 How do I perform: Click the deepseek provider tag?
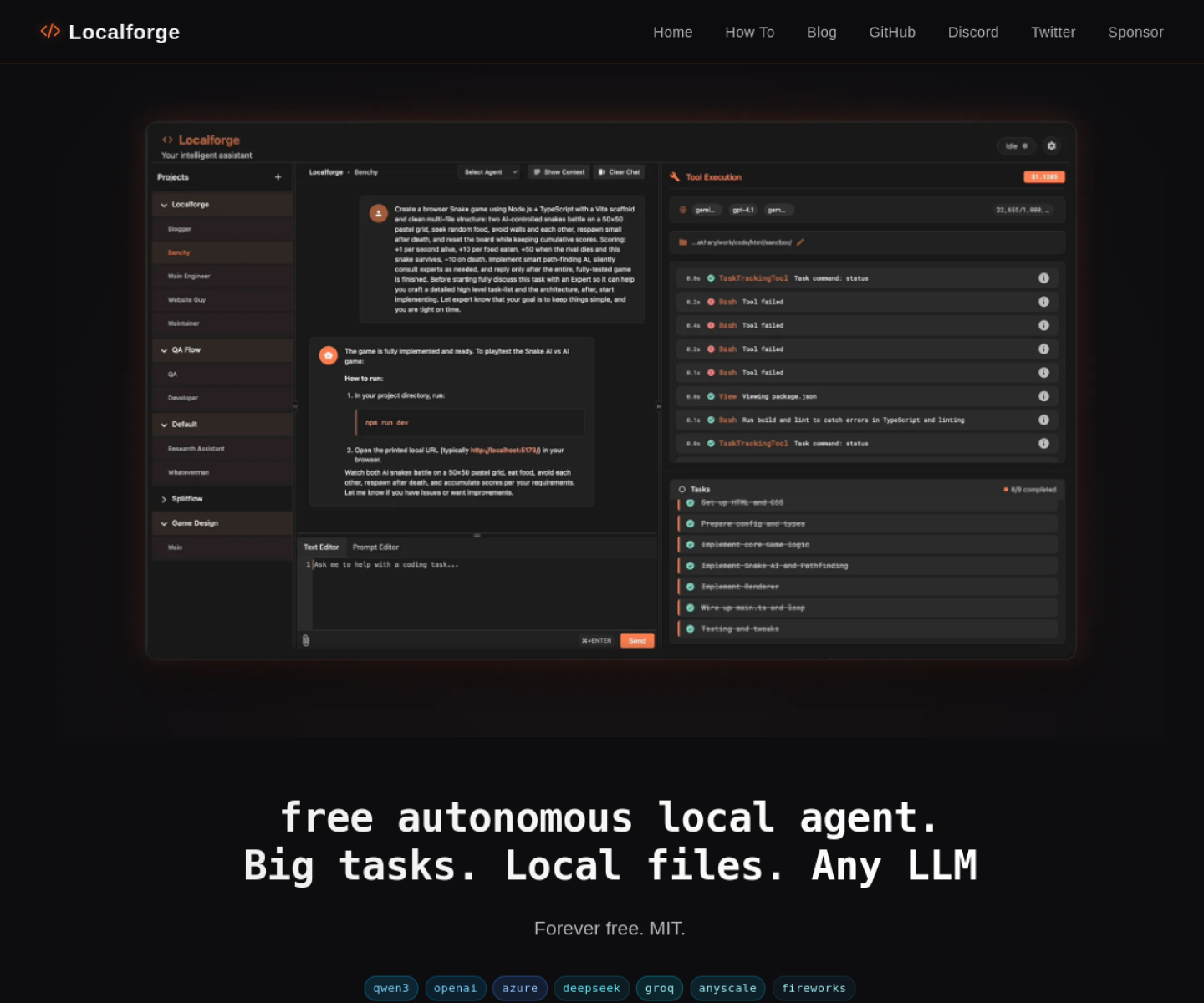click(592, 988)
